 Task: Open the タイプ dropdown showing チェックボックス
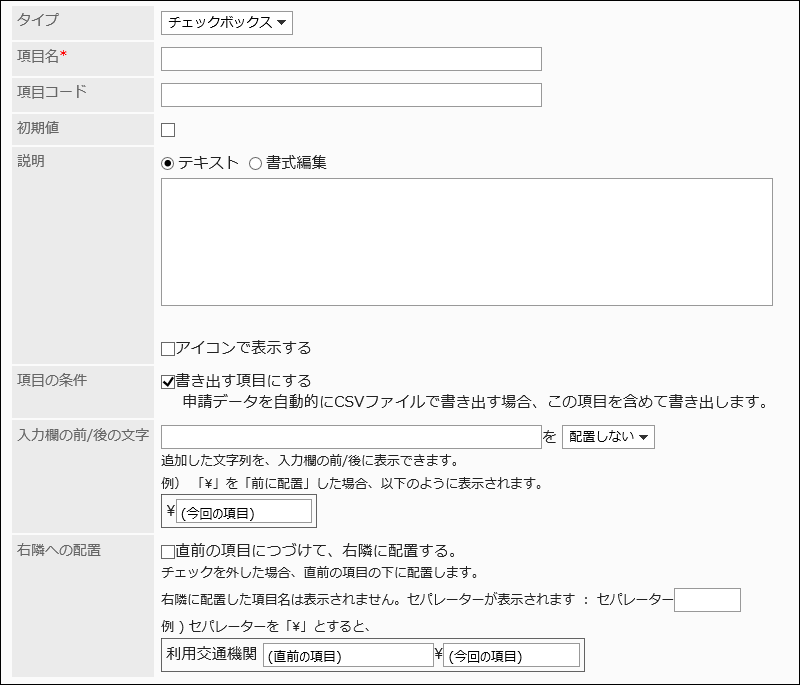coord(227,23)
